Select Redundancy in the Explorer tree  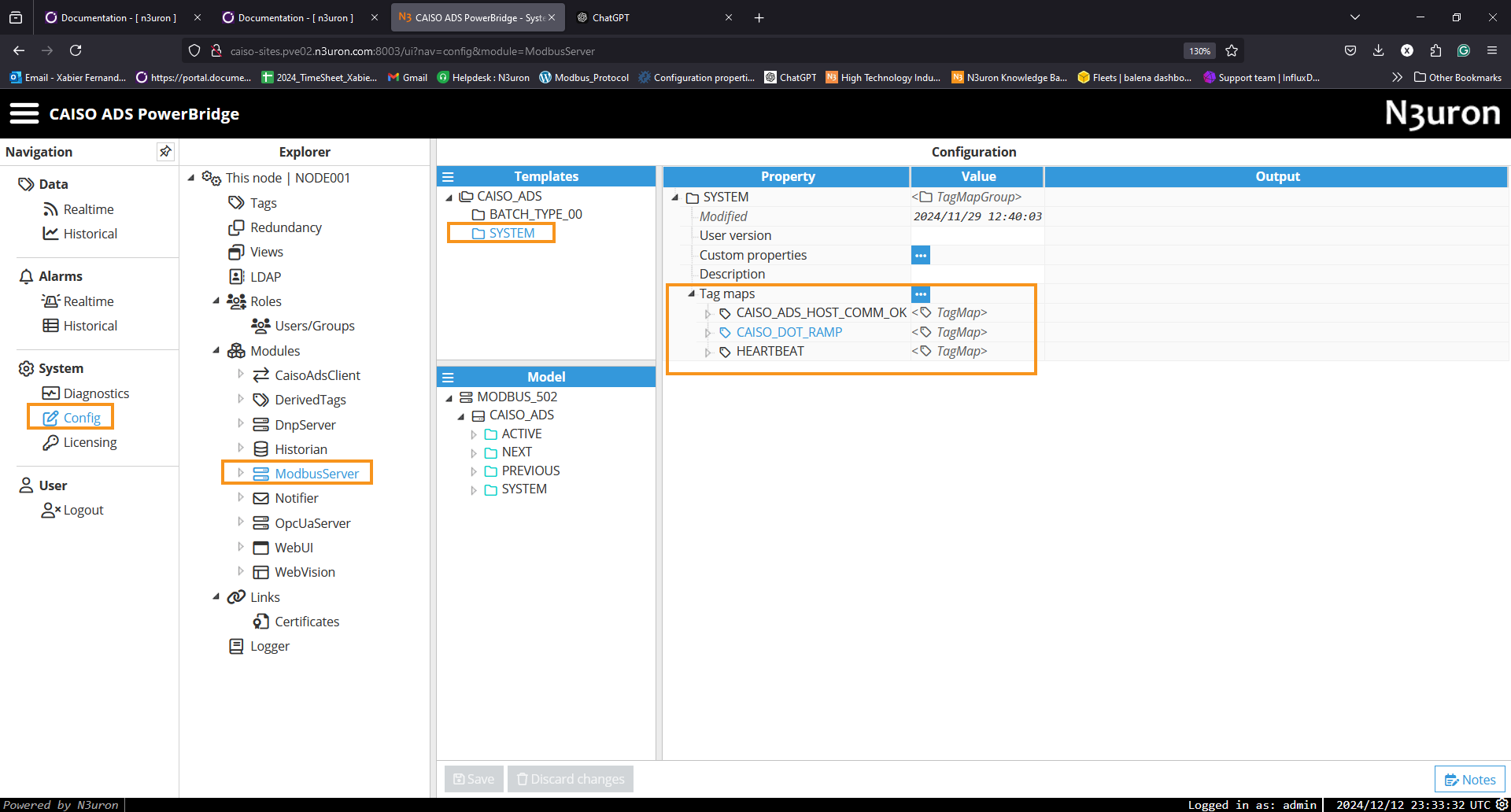(275, 227)
